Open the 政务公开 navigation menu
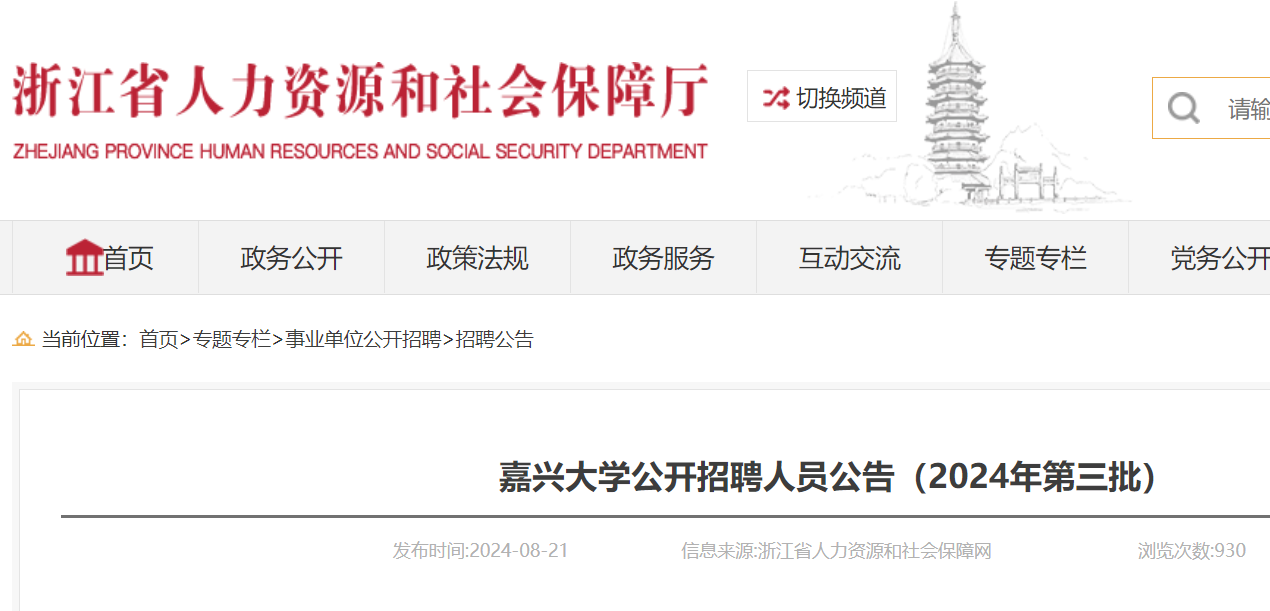The width and height of the screenshot is (1270, 611). [x=292, y=258]
